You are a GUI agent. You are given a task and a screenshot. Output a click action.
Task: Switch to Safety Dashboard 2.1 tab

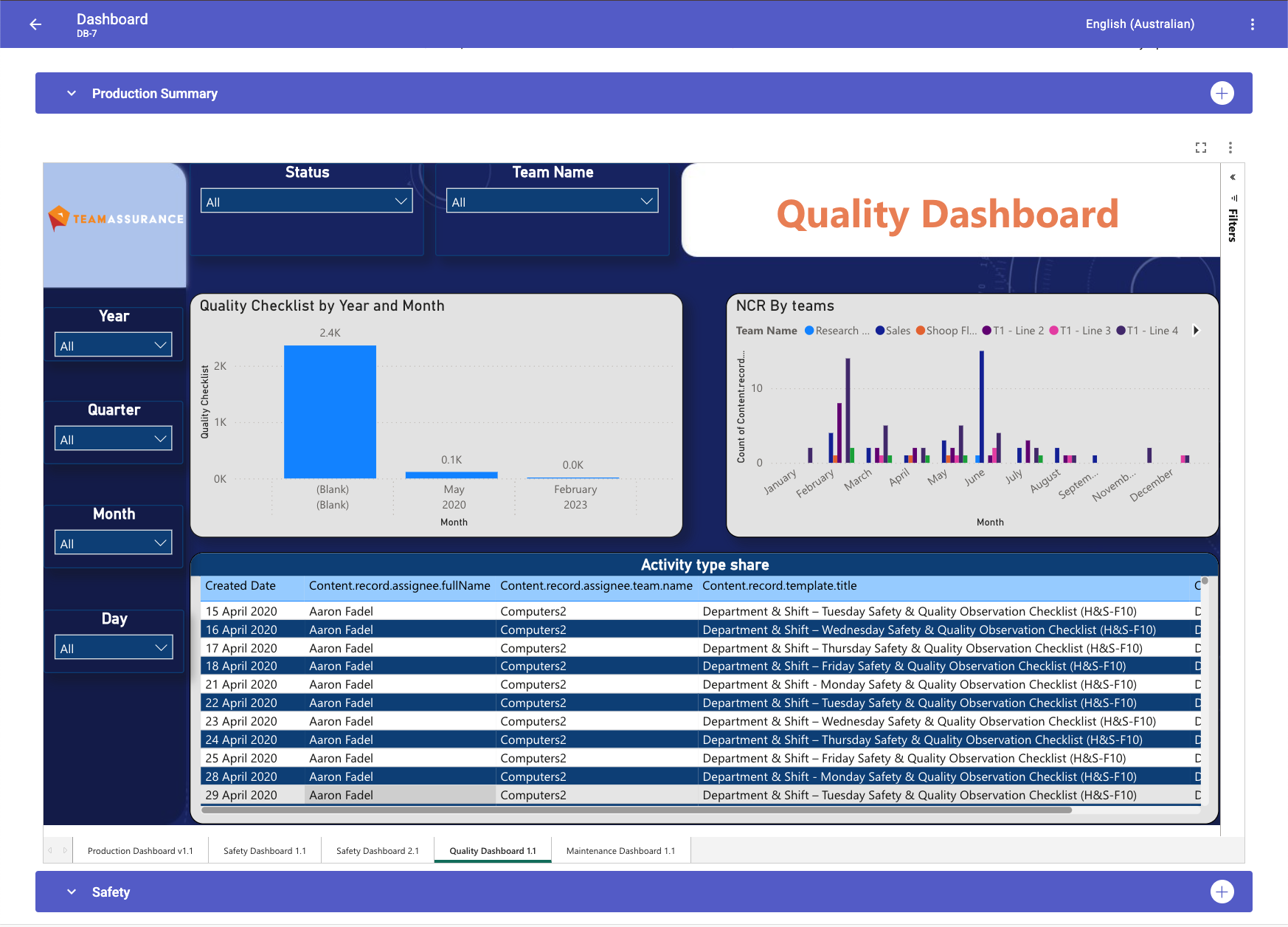coord(377,851)
